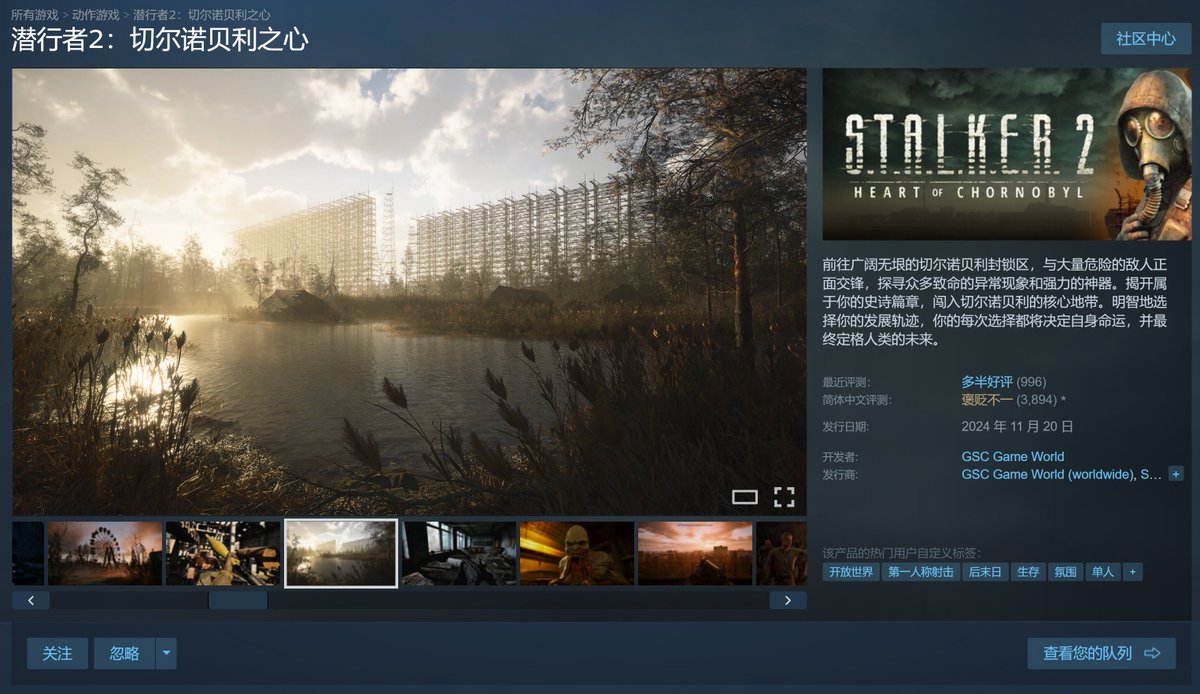Expand publisher list with plus icon

tap(1176, 474)
